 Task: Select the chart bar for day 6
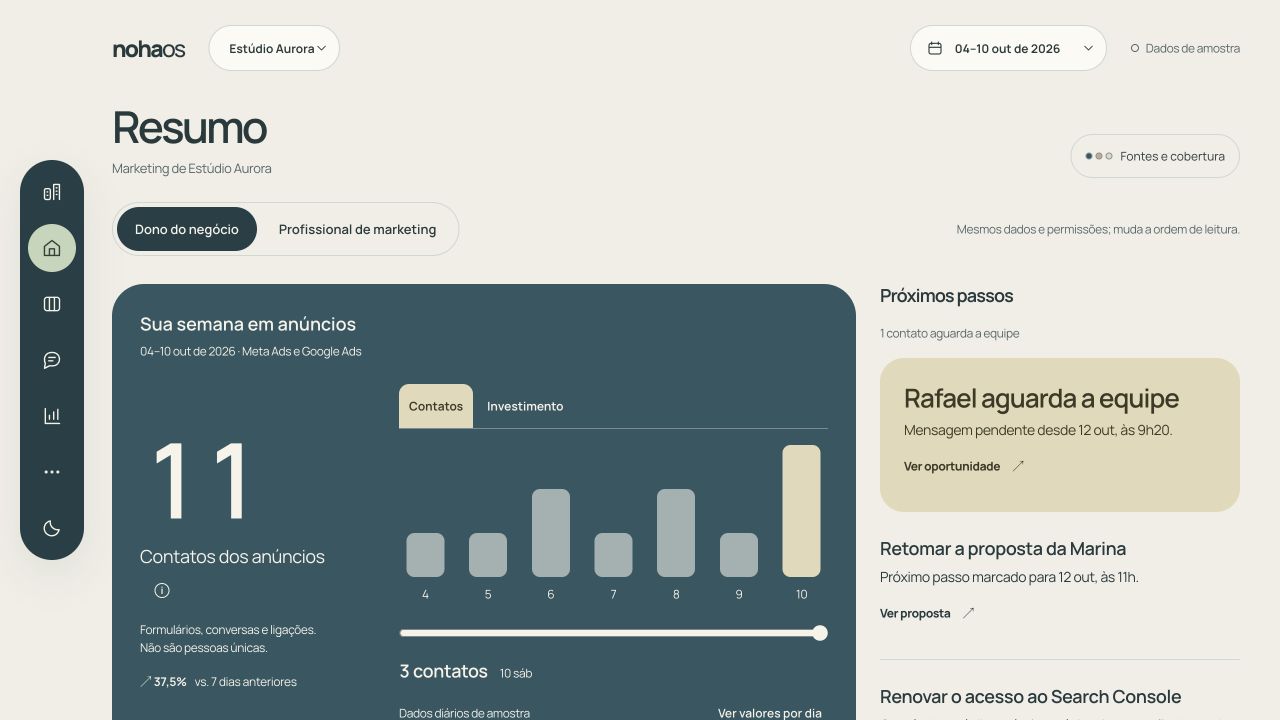click(x=551, y=533)
